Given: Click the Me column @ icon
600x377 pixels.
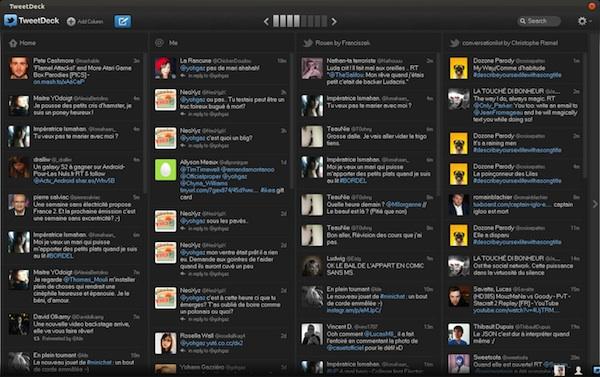Looking at the screenshot, I should coord(160,43).
